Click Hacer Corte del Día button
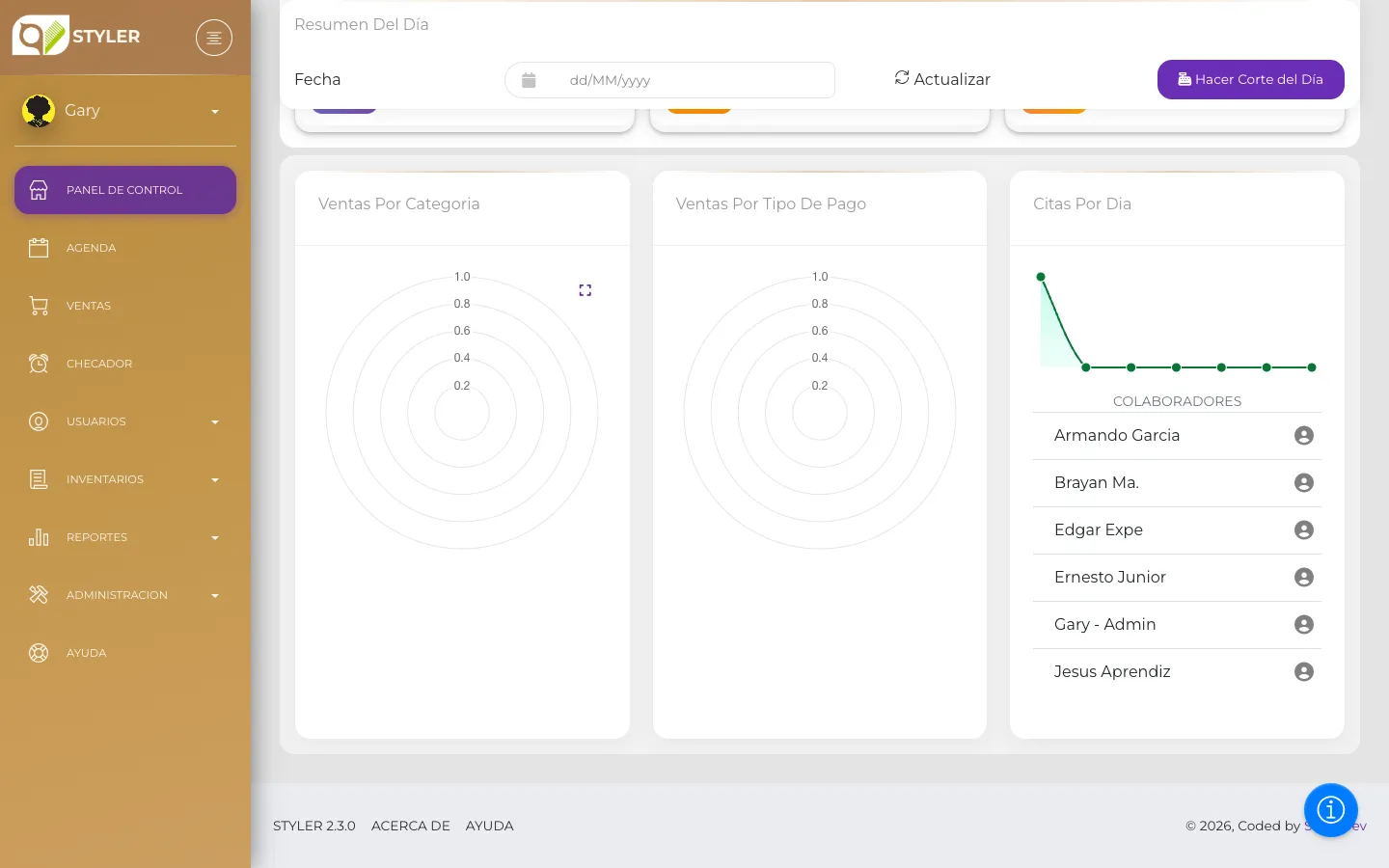The height and width of the screenshot is (868, 1389). (1251, 79)
